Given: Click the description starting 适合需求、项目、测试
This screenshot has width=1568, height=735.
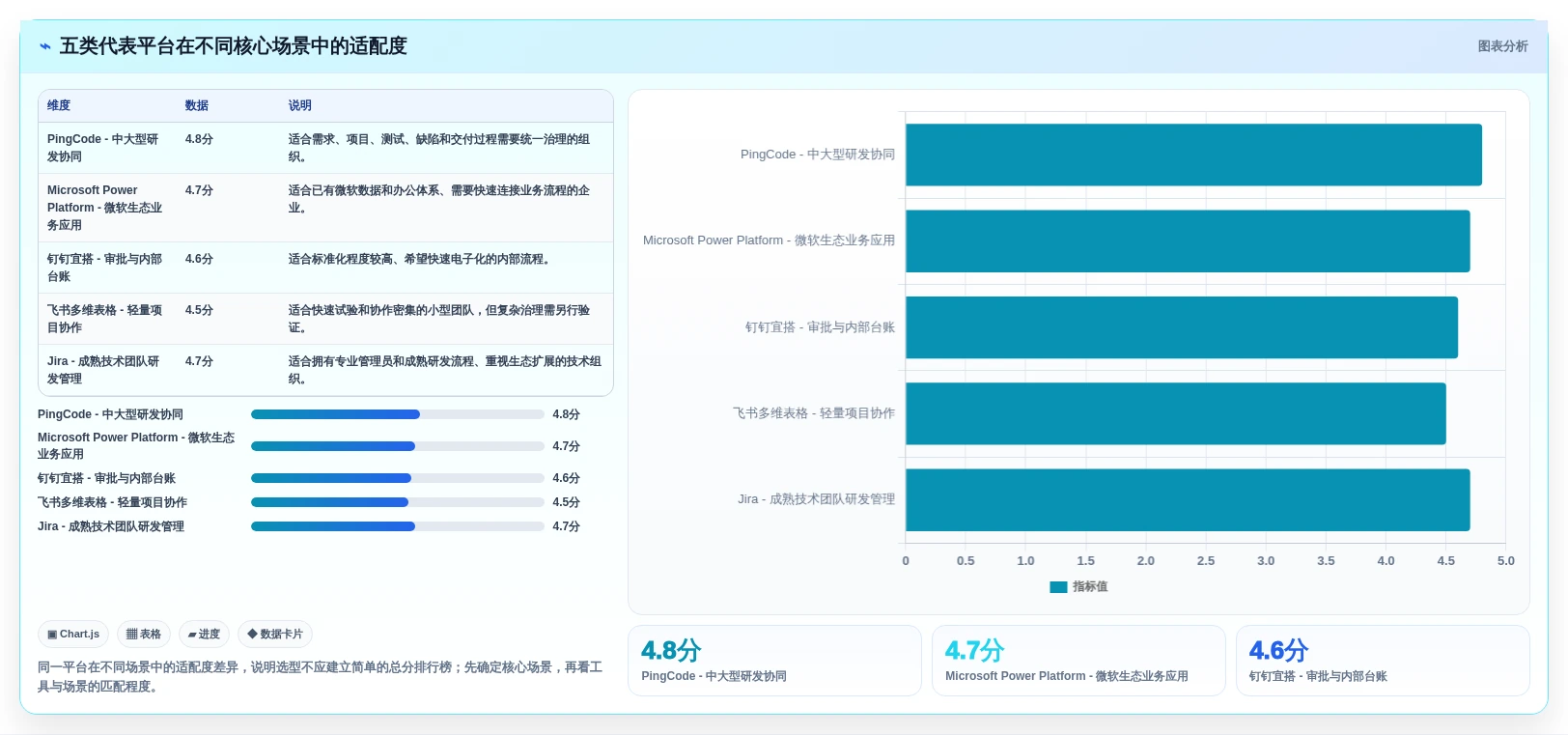Looking at the screenshot, I should (439, 148).
